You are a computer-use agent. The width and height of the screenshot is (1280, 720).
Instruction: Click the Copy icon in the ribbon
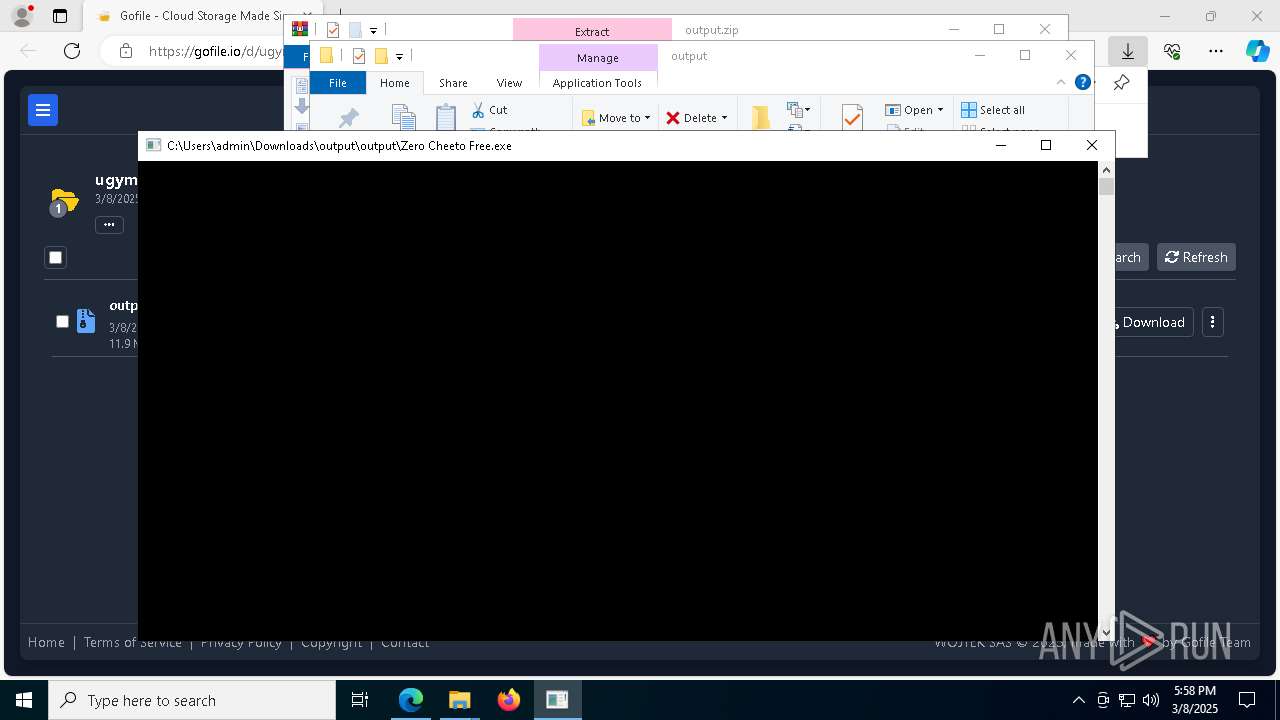point(403,119)
